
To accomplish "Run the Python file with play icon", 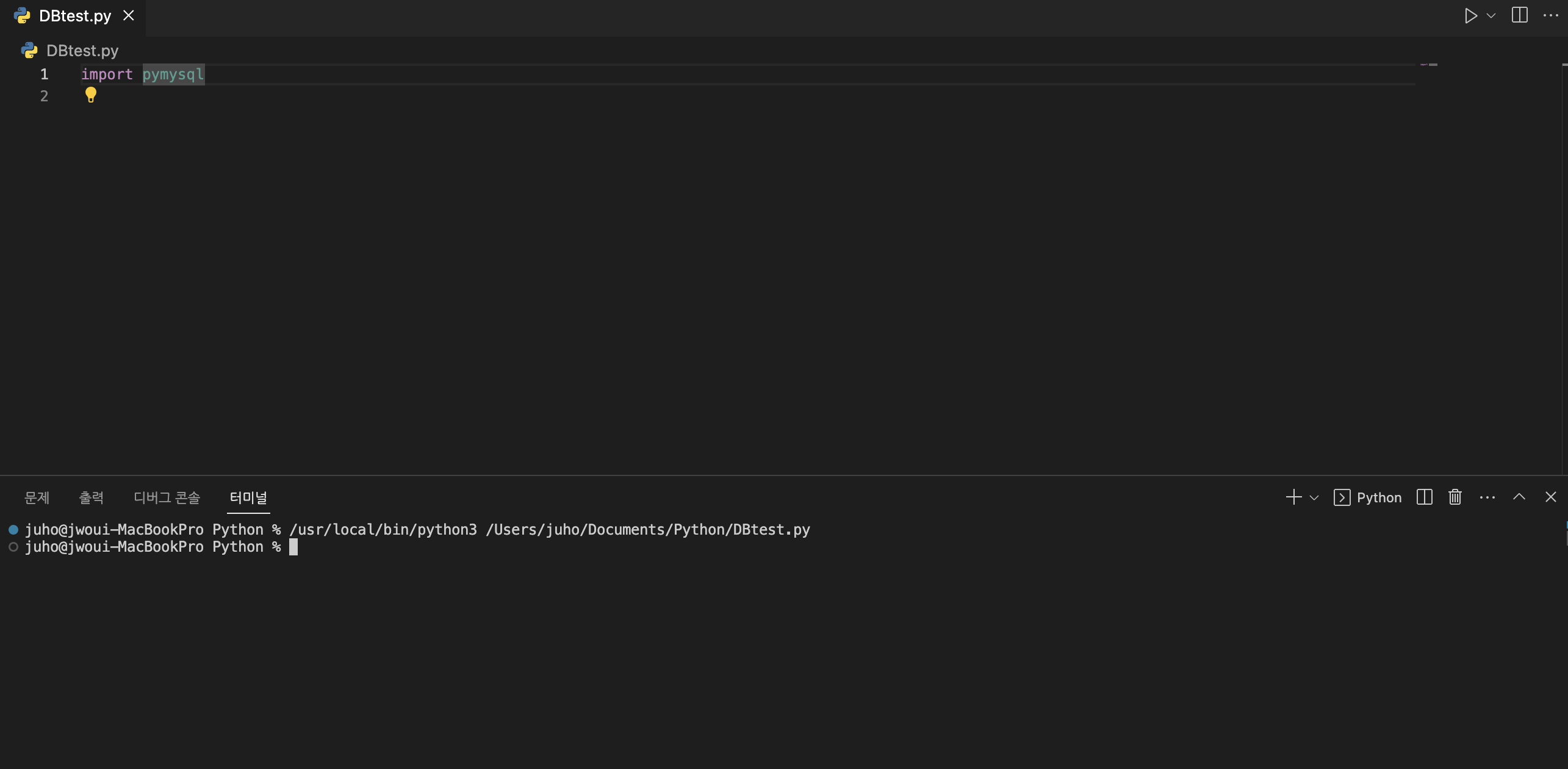I will (1470, 16).
